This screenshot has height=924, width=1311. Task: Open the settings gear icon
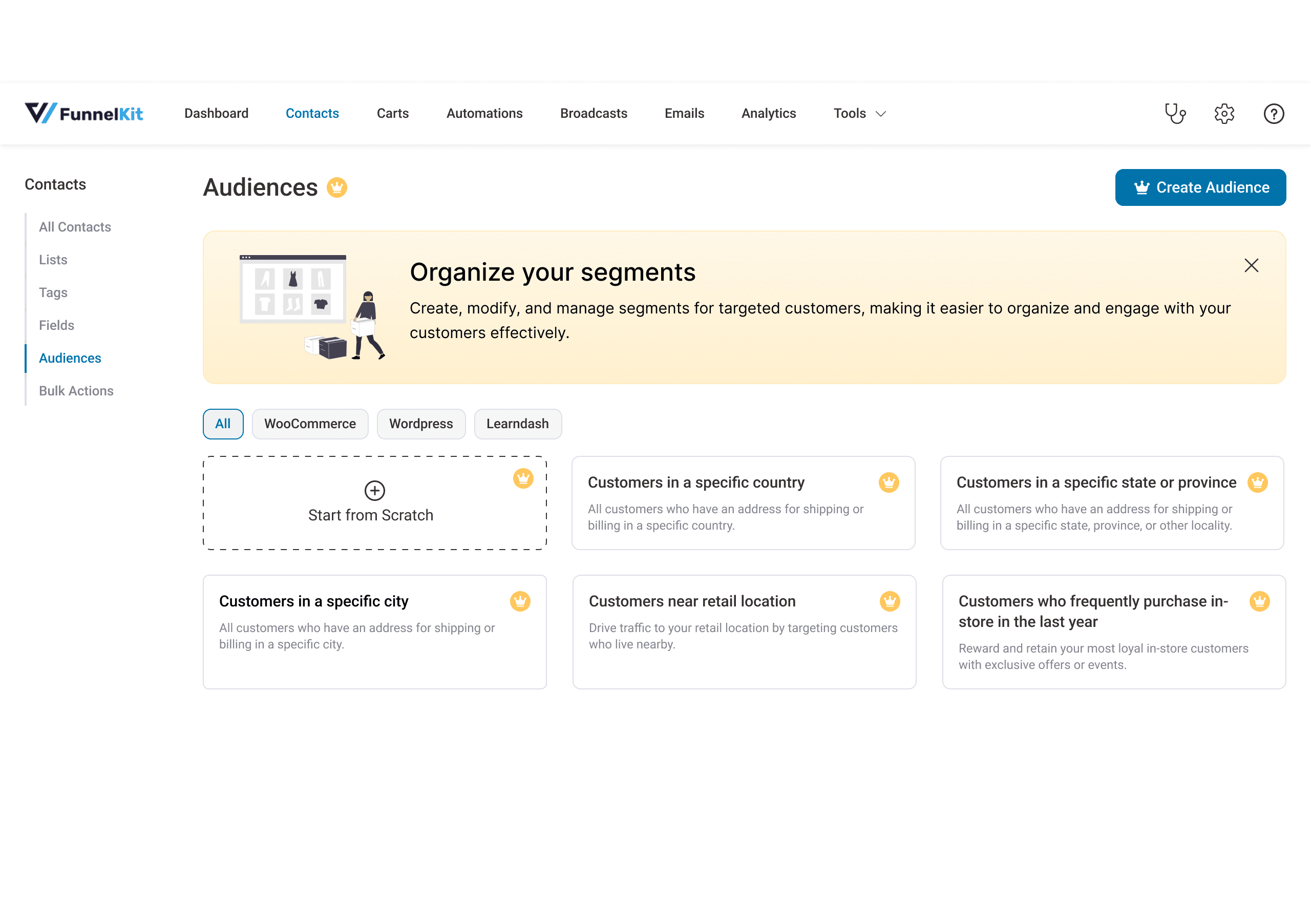(x=1224, y=114)
